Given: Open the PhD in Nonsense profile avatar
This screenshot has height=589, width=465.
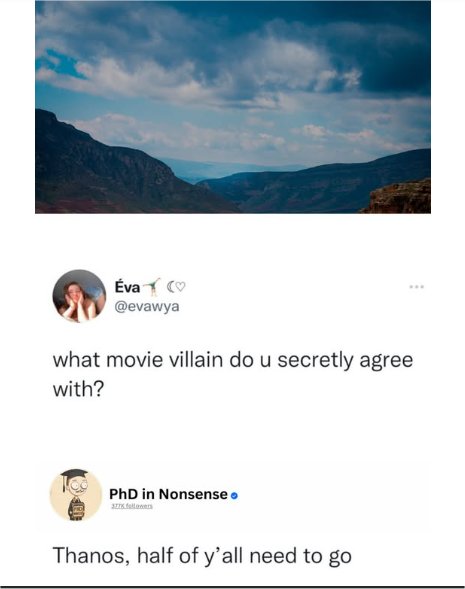Looking at the screenshot, I should [x=76, y=495].
